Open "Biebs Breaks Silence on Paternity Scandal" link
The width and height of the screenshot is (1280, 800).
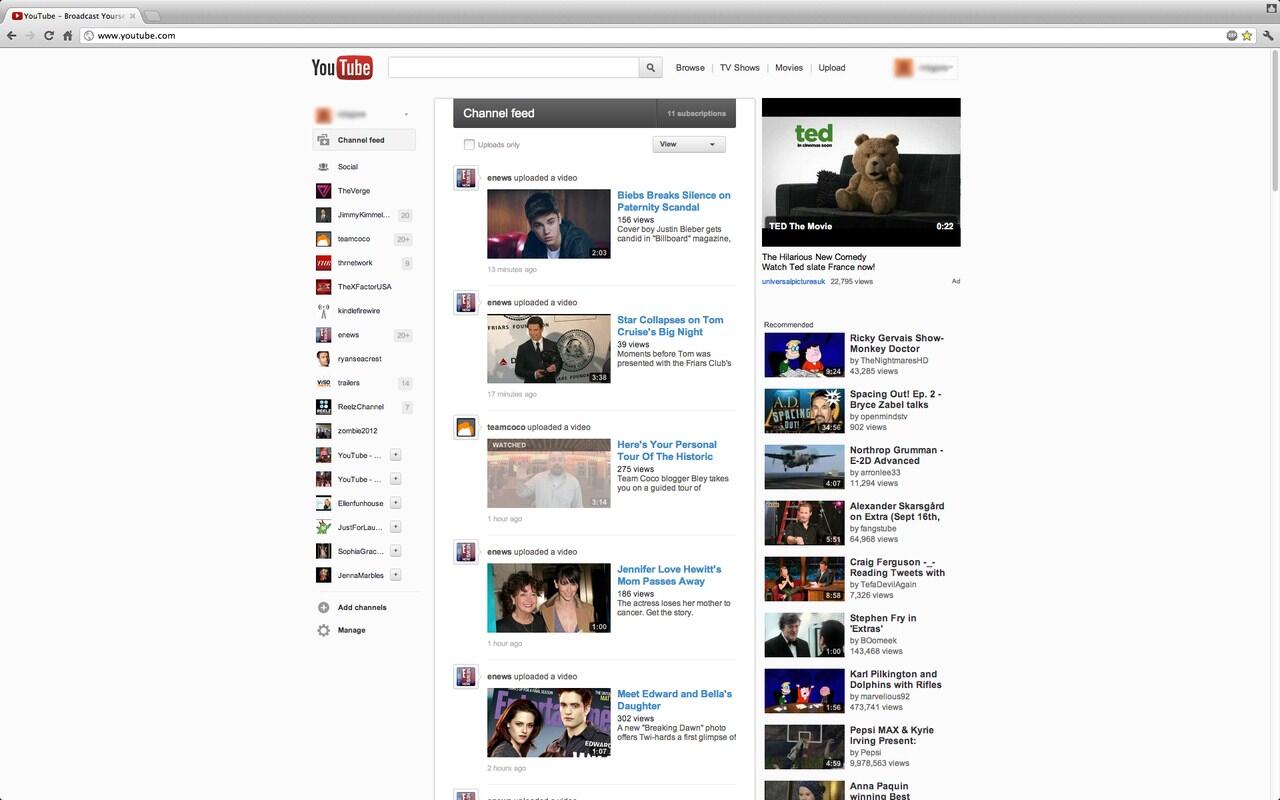pyautogui.click(x=673, y=201)
